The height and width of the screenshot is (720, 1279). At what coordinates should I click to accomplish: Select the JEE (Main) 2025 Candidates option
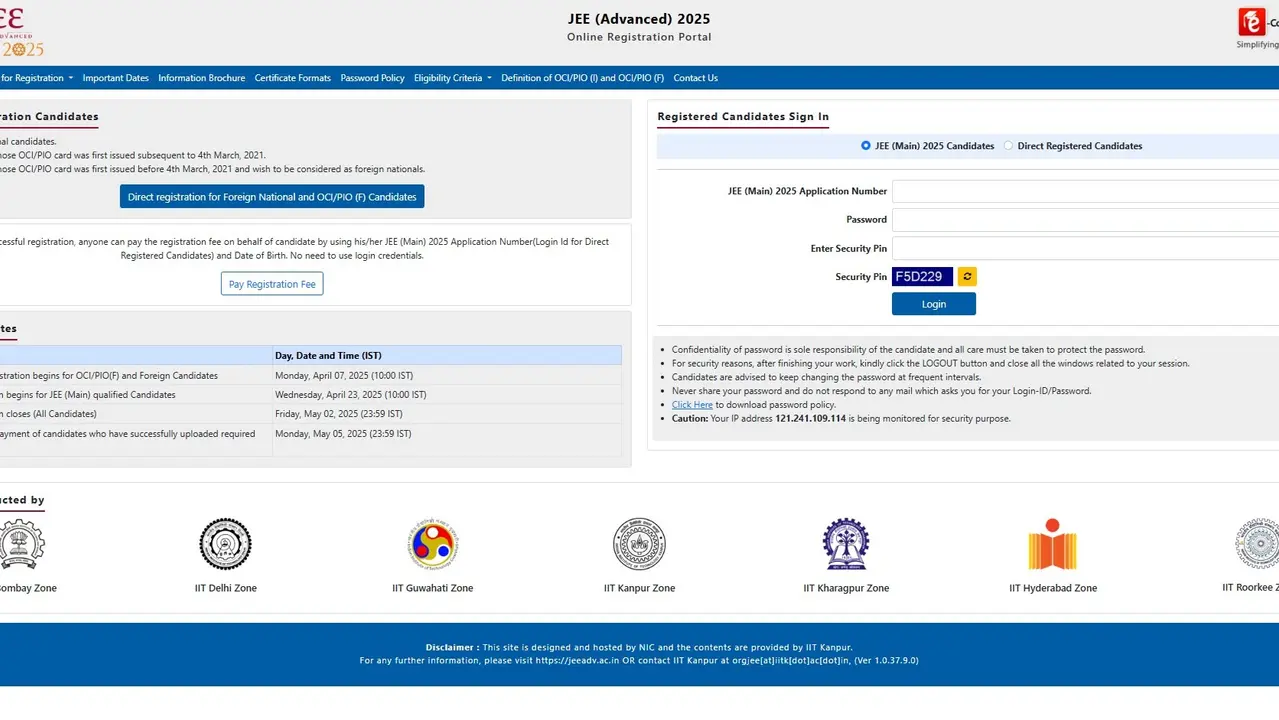pyautogui.click(x=864, y=145)
